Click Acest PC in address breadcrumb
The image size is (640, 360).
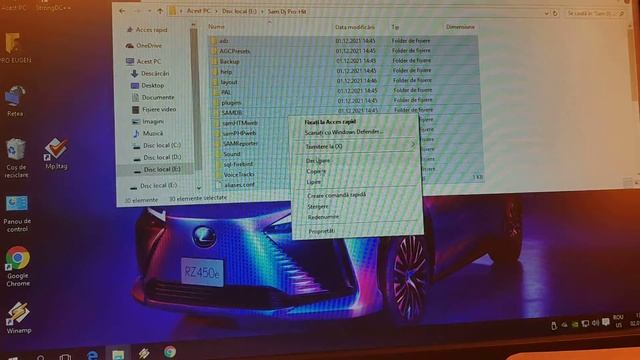point(198,11)
